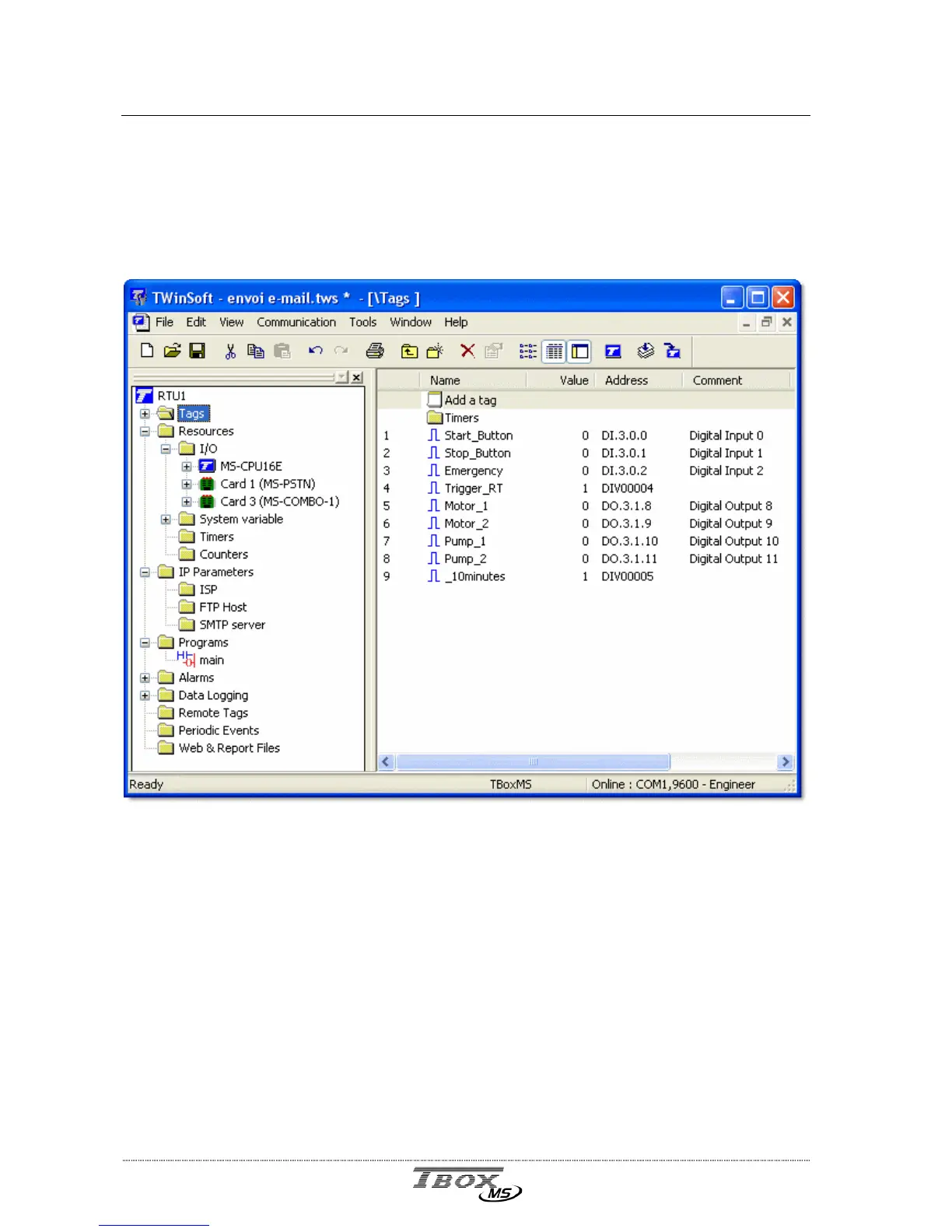Select the FTP Host tree item
The height and width of the screenshot is (1232, 952).
click(x=222, y=607)
